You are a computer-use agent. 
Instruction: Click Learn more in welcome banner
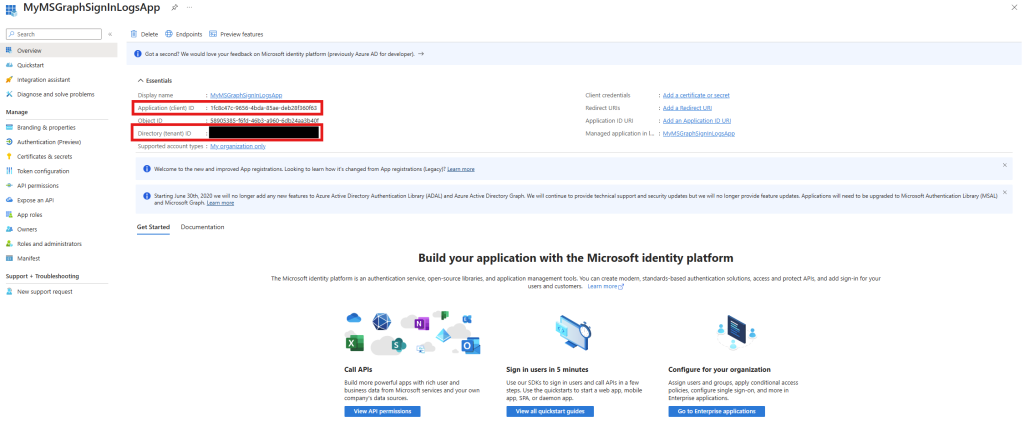[461, 169]
